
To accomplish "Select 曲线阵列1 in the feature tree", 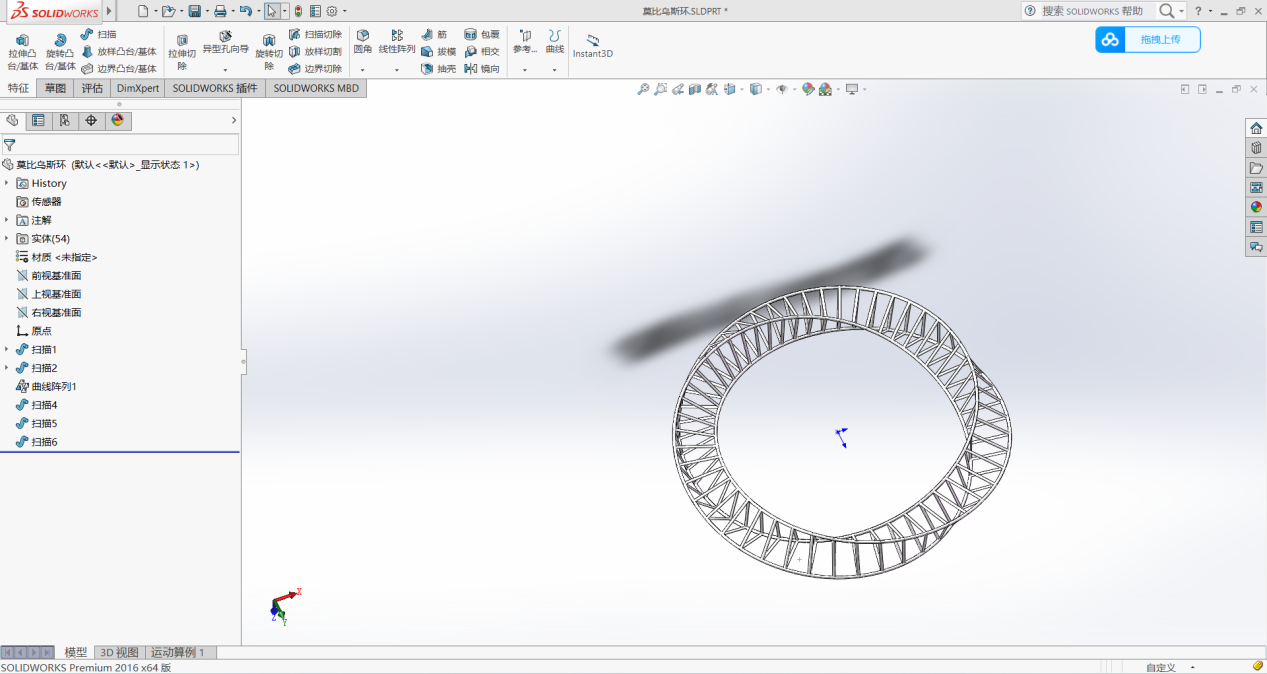I will point(54,386).
